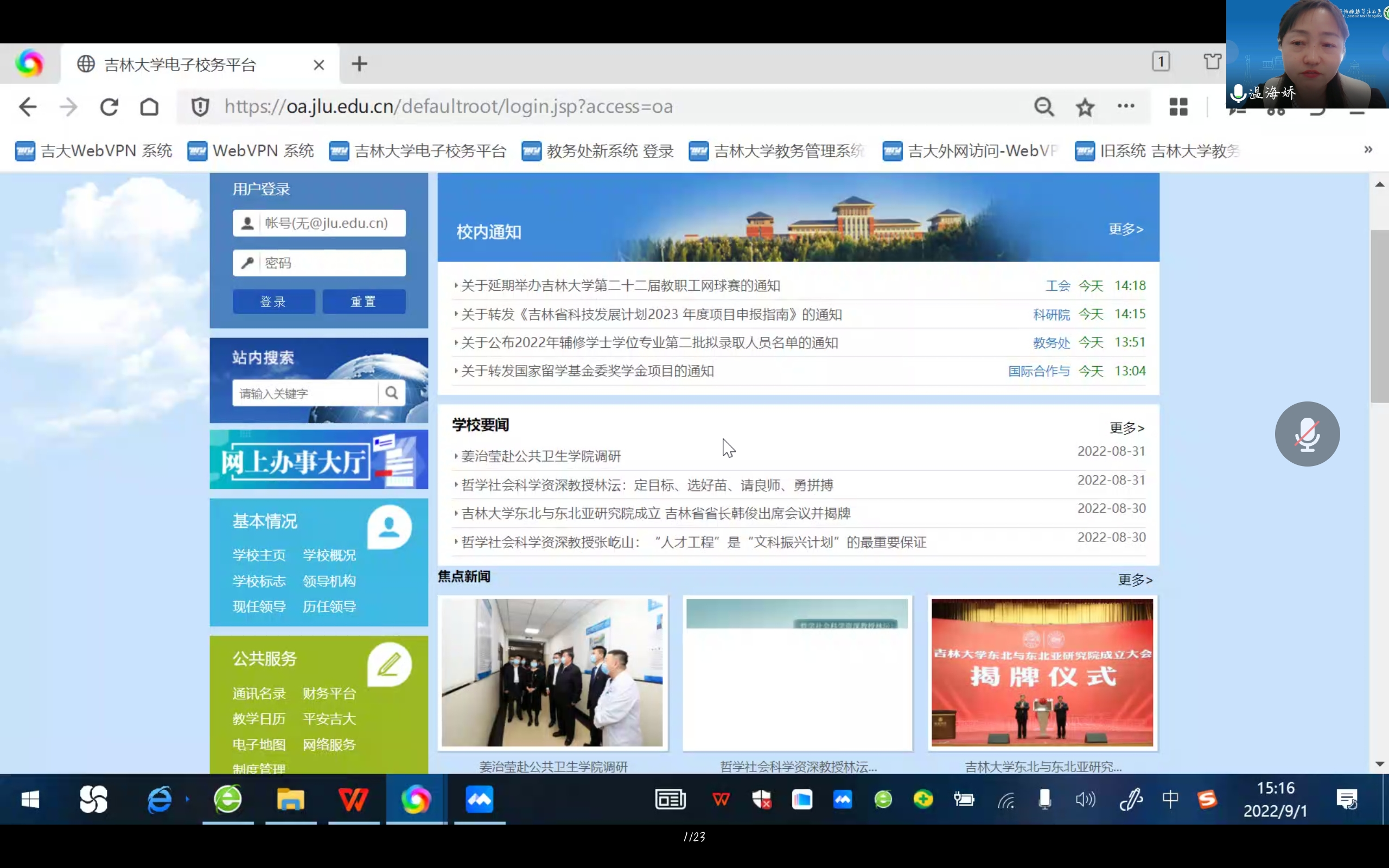
Task: Click the site search magnifier button
Action: point(391,393)
